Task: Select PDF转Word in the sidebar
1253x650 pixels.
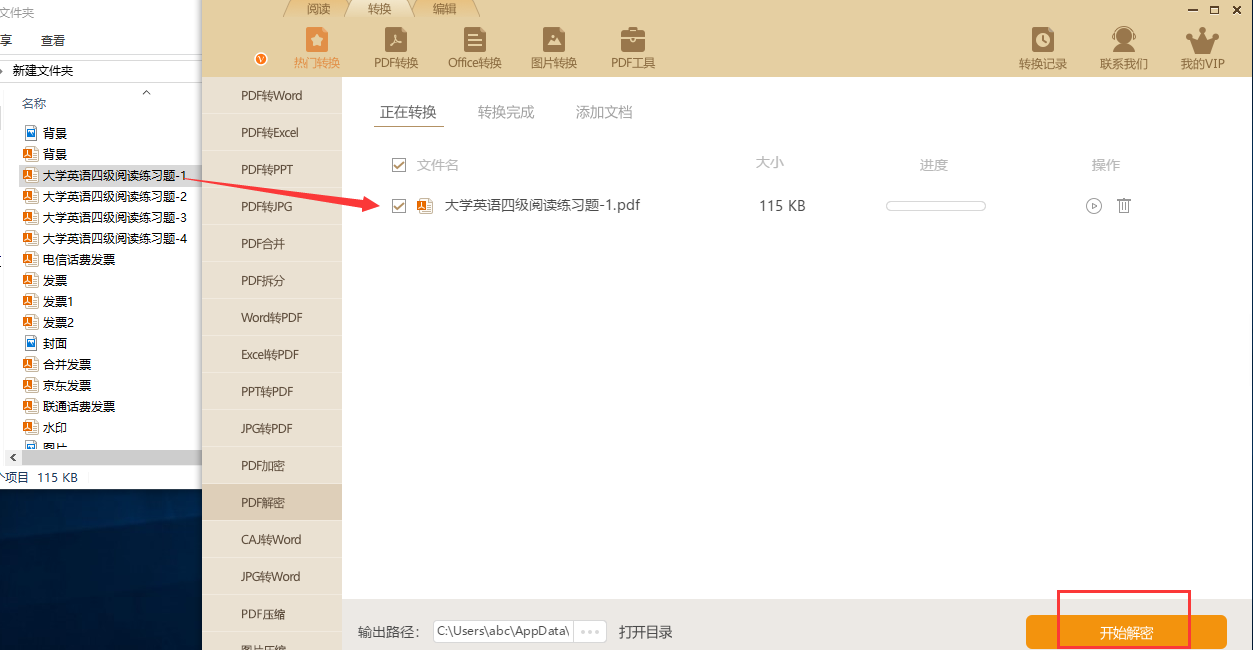Action: tap(271, 96)
